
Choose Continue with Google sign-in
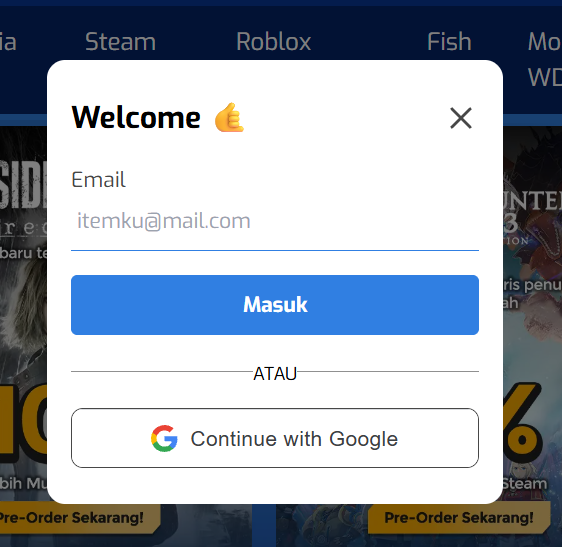click(275, 438)
